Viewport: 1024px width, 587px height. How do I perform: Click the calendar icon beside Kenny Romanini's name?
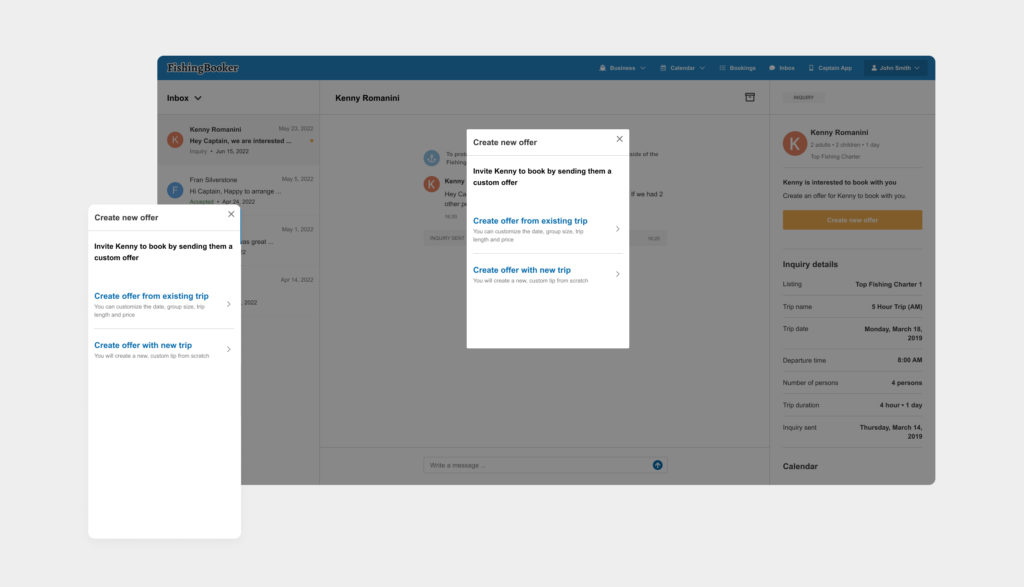[750, 95]
